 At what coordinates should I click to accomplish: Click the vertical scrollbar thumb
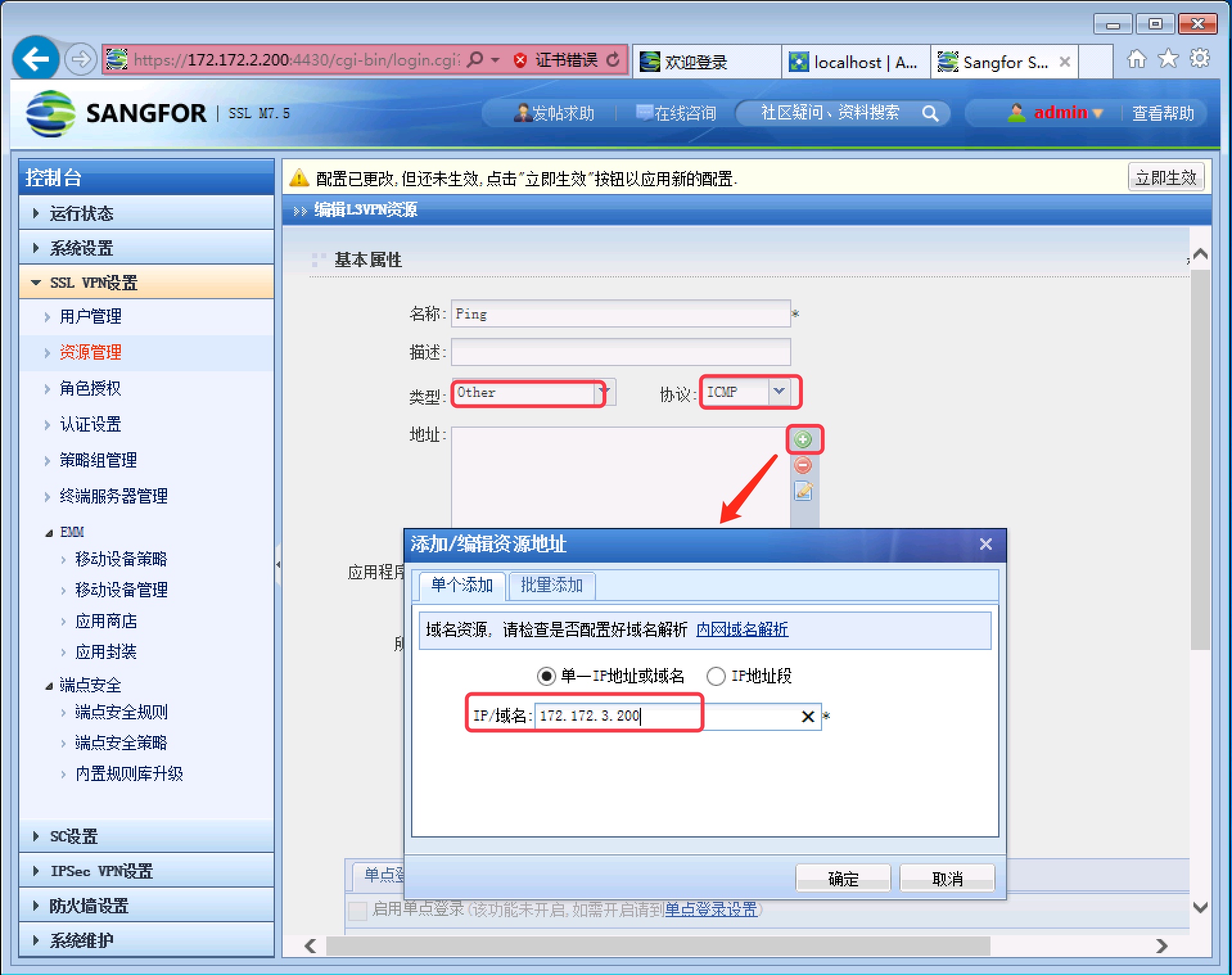tap(1200, 459)
